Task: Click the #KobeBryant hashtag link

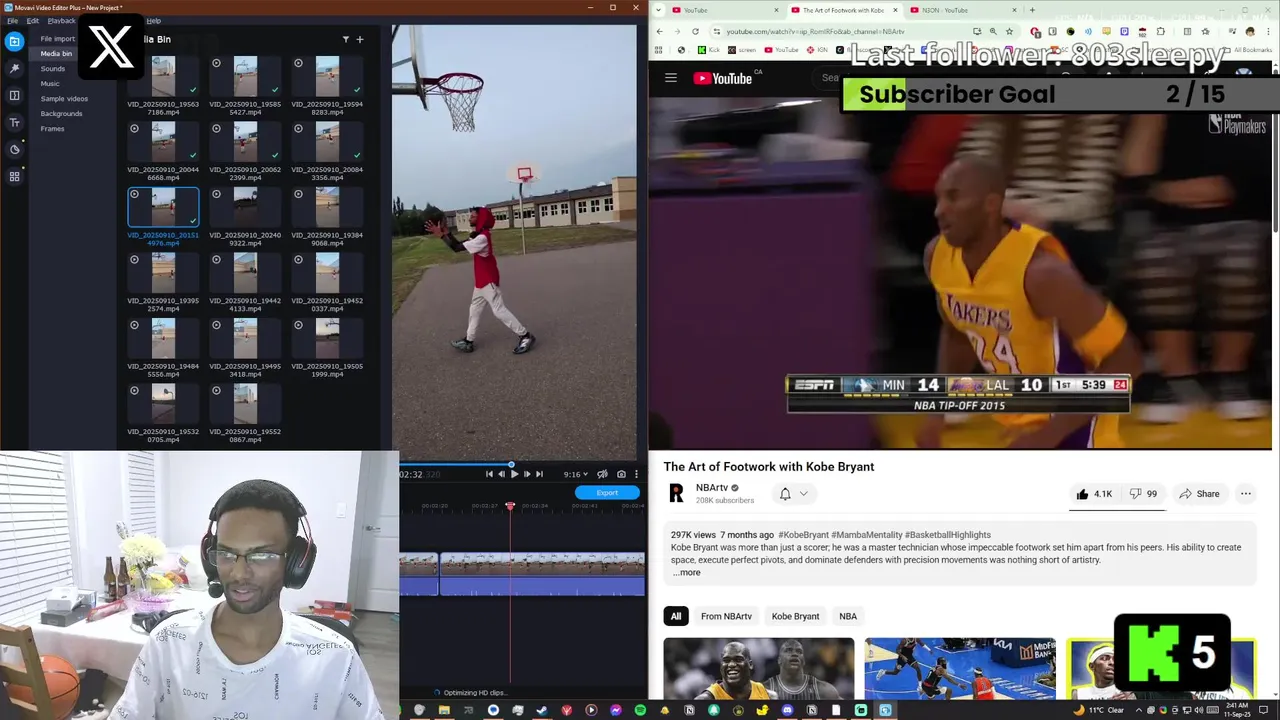Action: tap(803, 535)
